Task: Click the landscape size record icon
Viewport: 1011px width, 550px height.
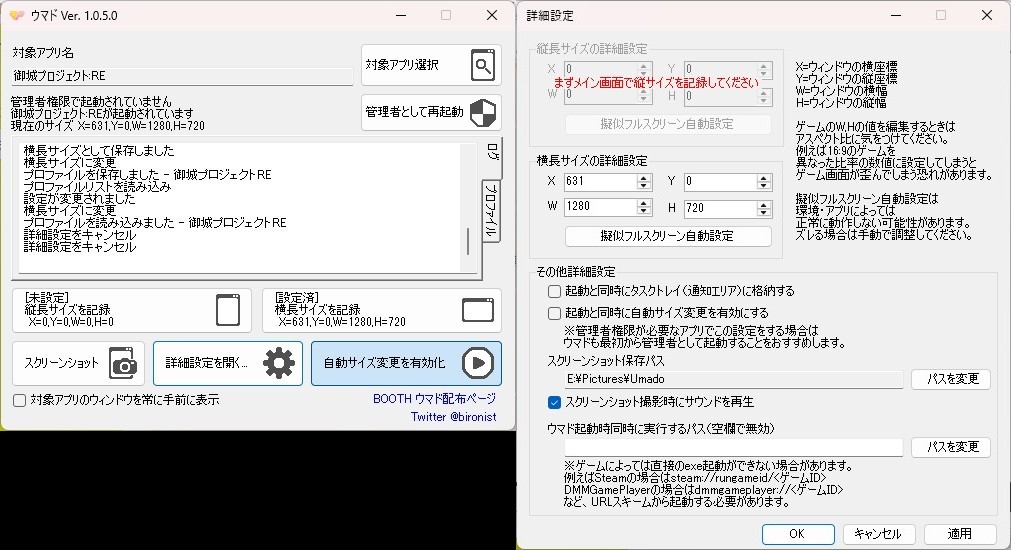Action: pyautogui.click(x=478, y=310)
